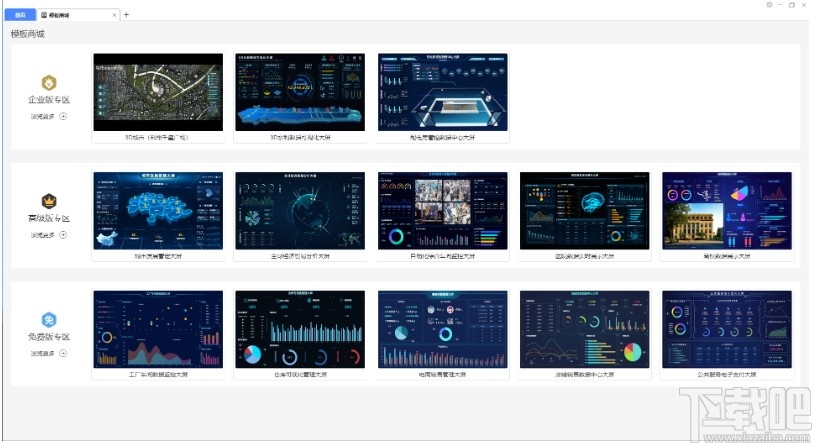814x443 pixels.
Task: Browse more templates in 高级版专区 via 浏览更多
Action: coord(43,235)
